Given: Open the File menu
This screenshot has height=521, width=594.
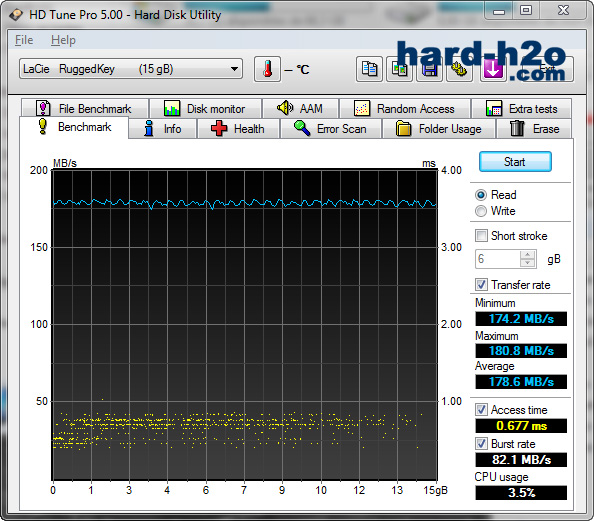Looking at the screenshot, I should [24, 40].
